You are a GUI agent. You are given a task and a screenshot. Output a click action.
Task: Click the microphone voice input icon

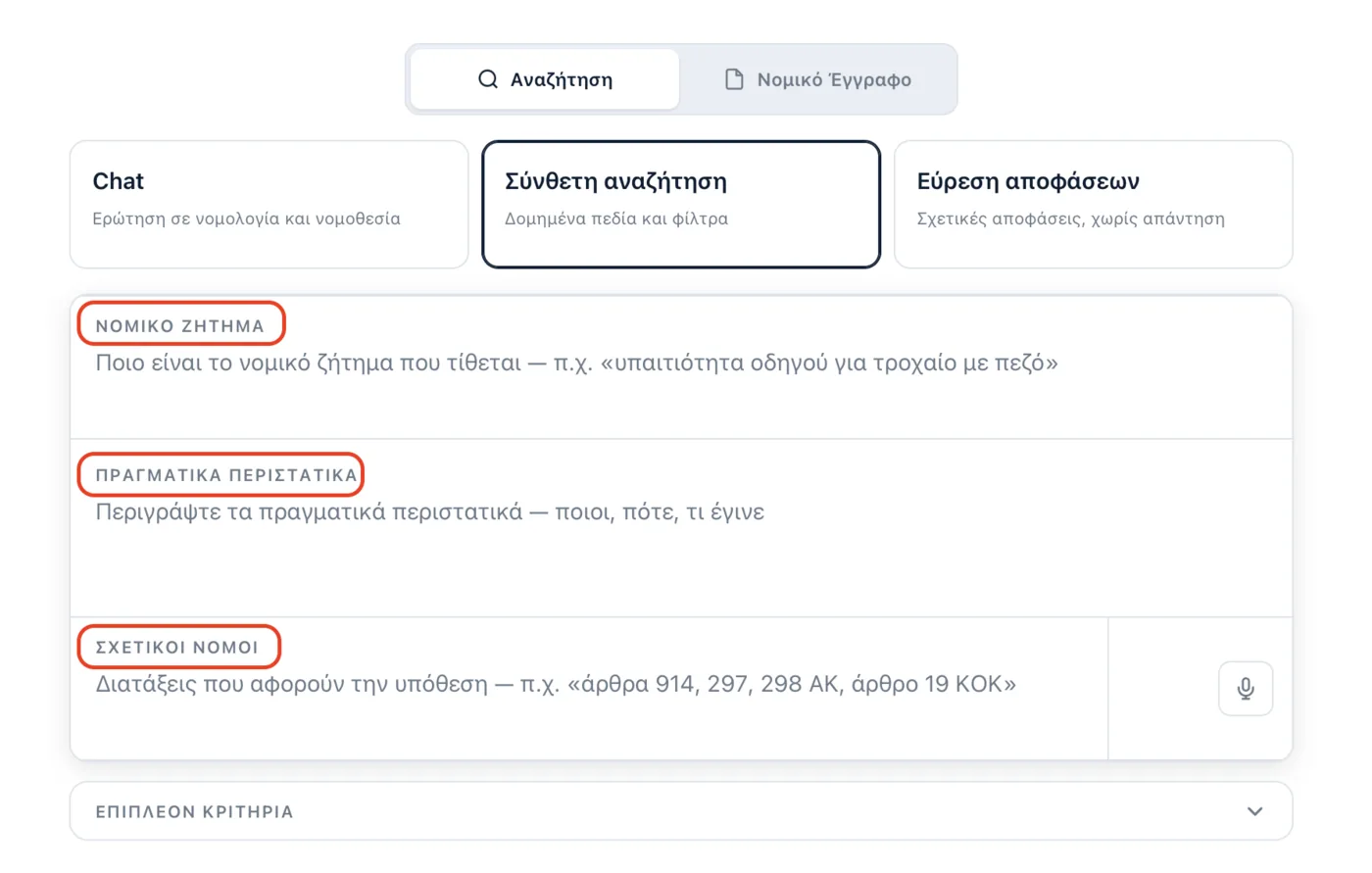[1246, 689]
